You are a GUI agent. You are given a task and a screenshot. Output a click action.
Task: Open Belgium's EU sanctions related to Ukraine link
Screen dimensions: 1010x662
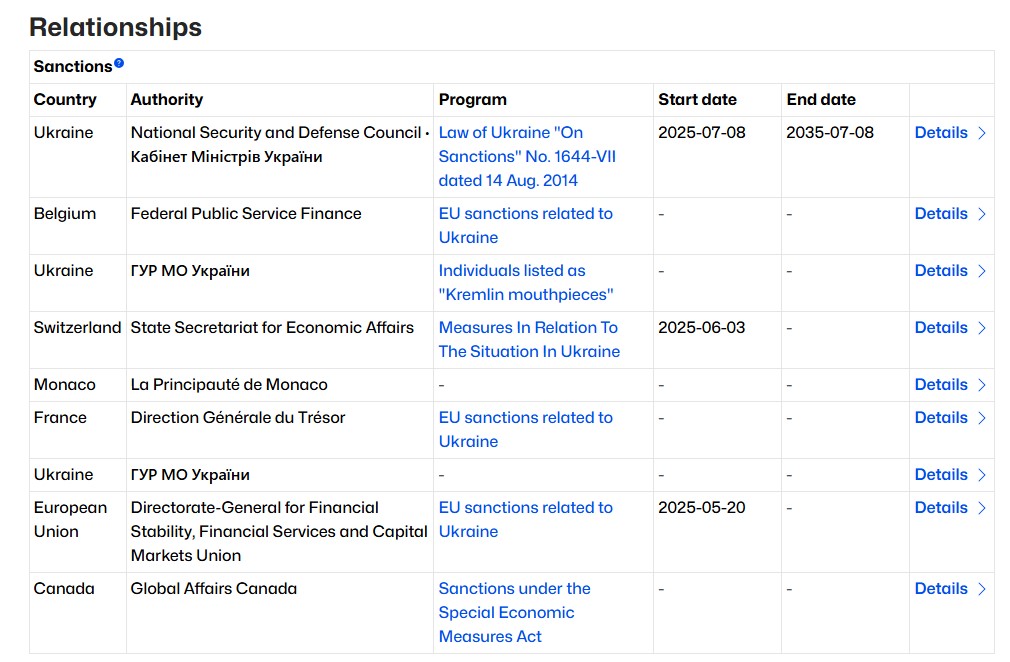tap(526, 225)
